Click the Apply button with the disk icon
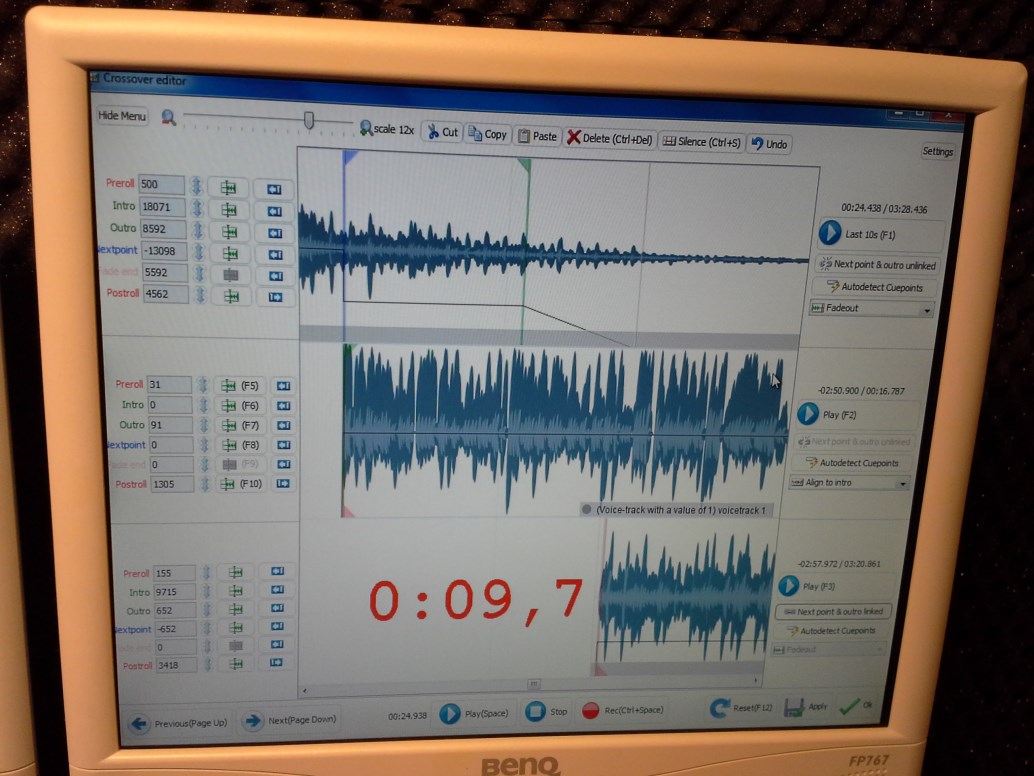 coord(806,707)
